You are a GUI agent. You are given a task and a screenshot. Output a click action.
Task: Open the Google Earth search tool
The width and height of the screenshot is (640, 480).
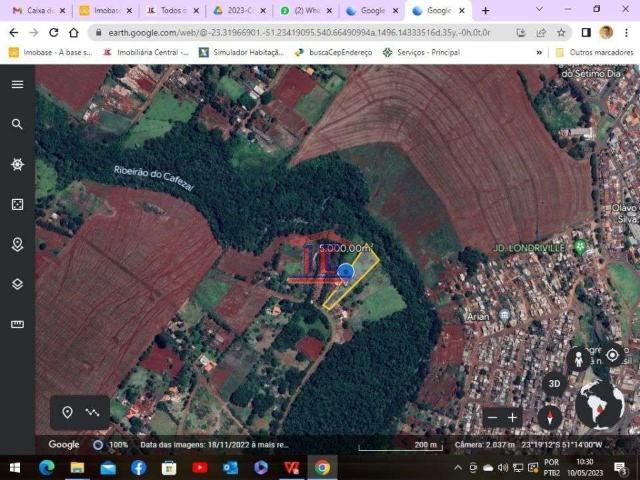17,124
